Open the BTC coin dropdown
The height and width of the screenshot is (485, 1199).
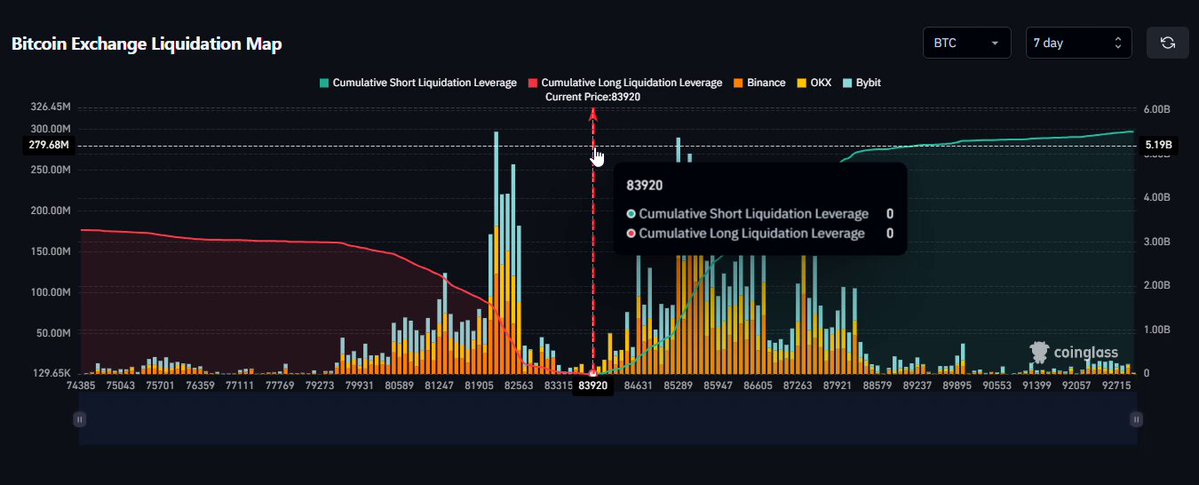967,43
